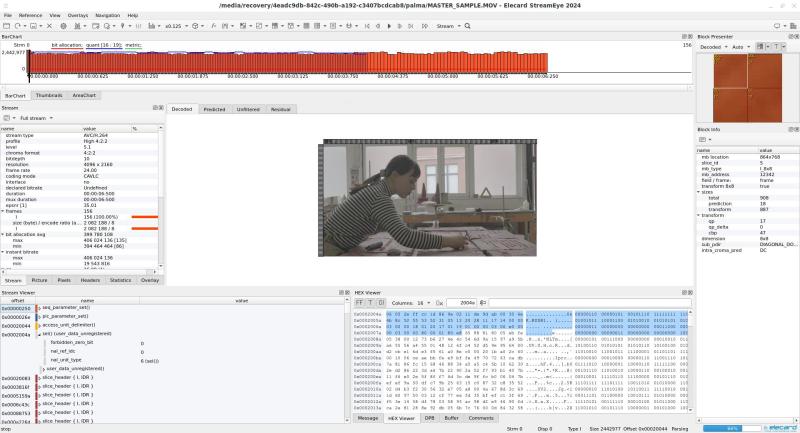Open the Block Info view options icon

tap(703, 140)
